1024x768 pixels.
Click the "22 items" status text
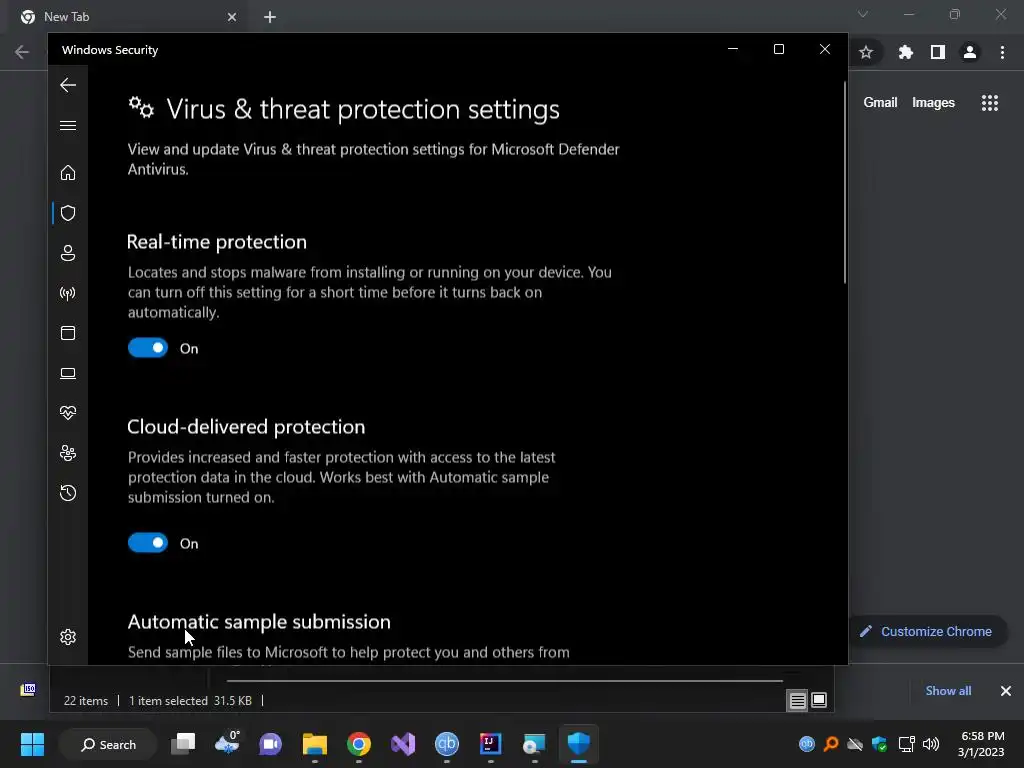tap(86, 701)
